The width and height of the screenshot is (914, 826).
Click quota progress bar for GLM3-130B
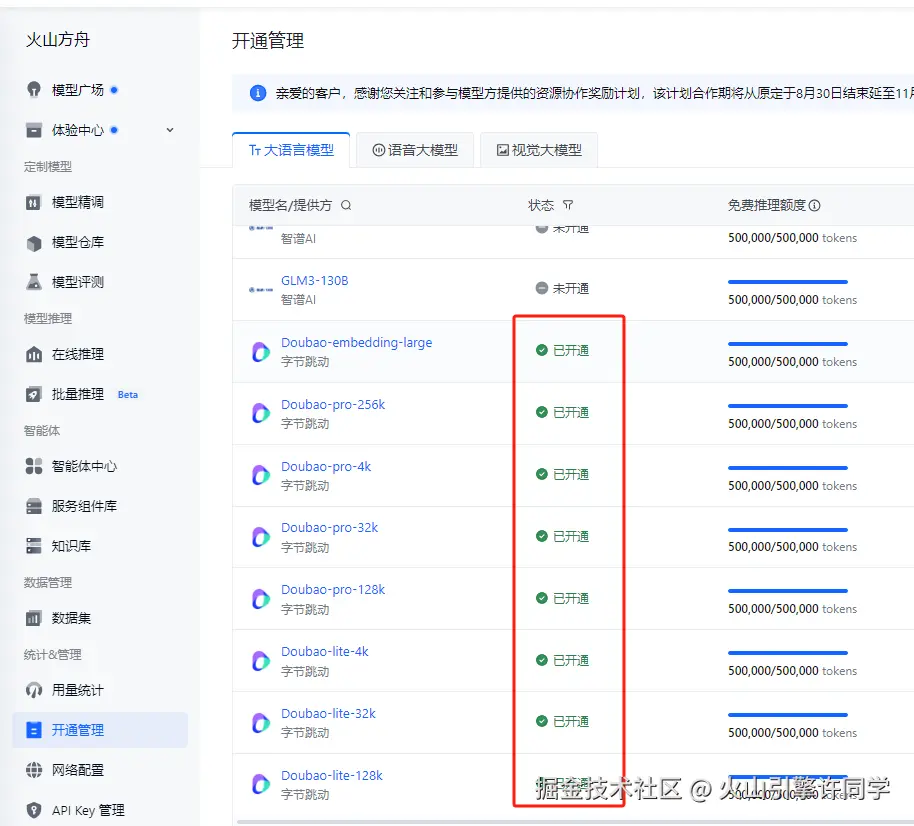tap(788, 282)
